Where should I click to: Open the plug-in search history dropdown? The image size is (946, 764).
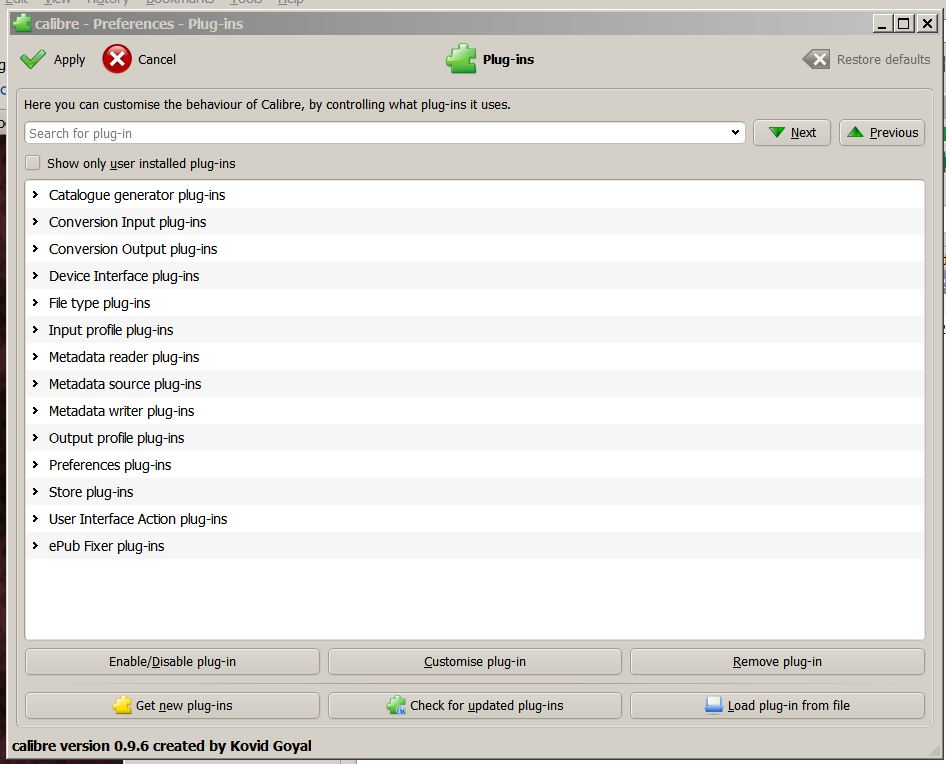tap(735, 132)
